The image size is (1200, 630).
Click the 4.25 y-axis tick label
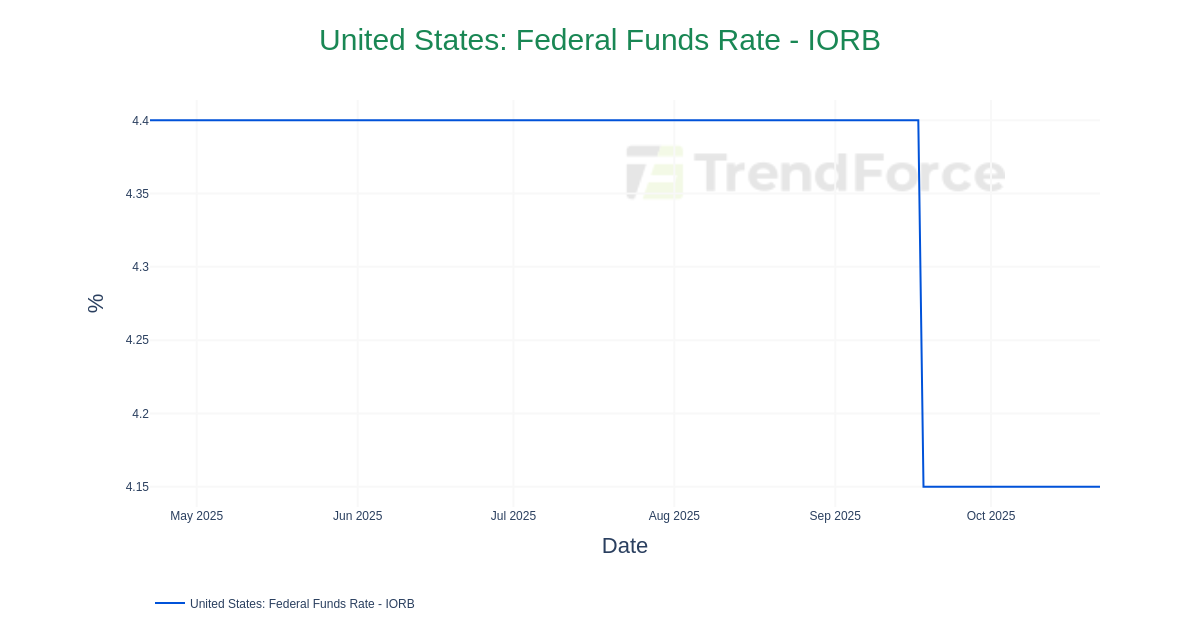[137, 340]
